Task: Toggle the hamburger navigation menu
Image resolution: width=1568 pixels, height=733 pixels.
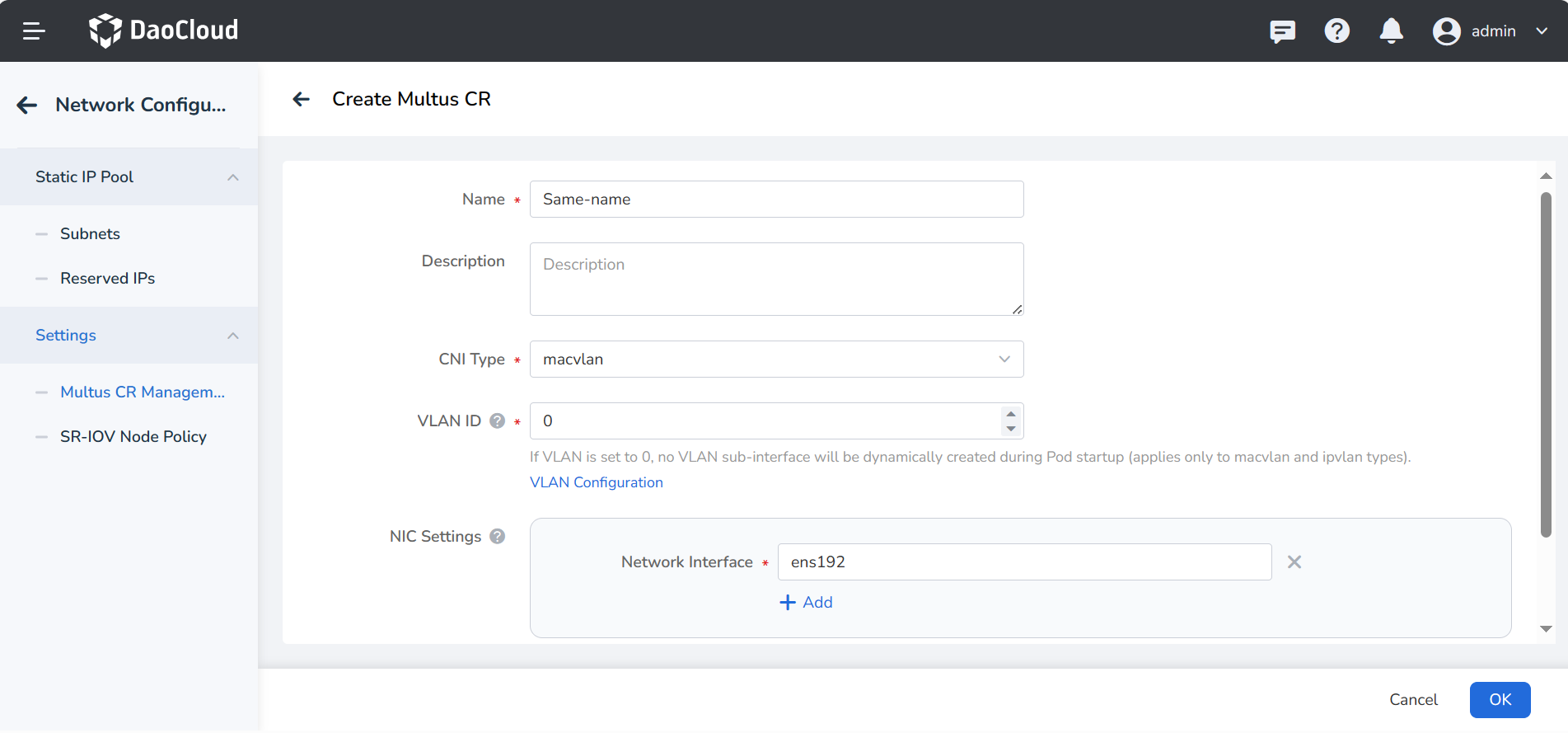Action: [x=34, y=31]
